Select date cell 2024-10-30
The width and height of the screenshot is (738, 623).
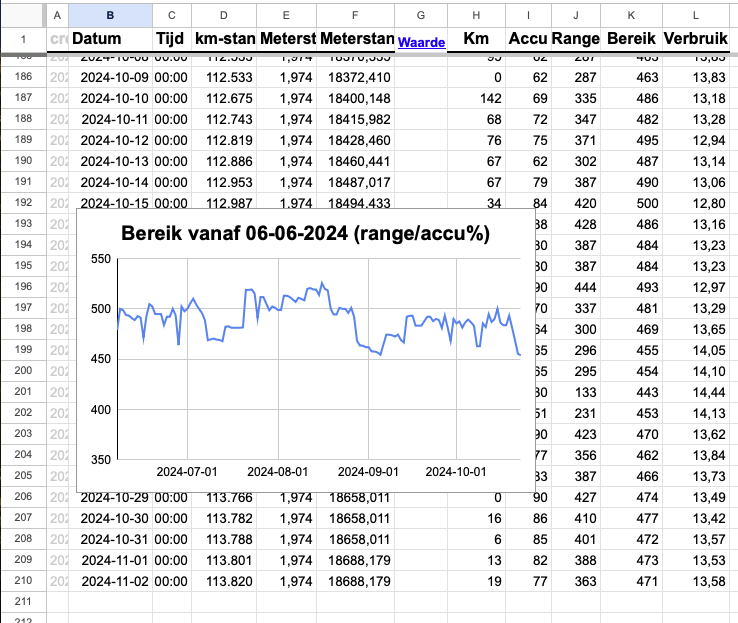click(110, 518)
